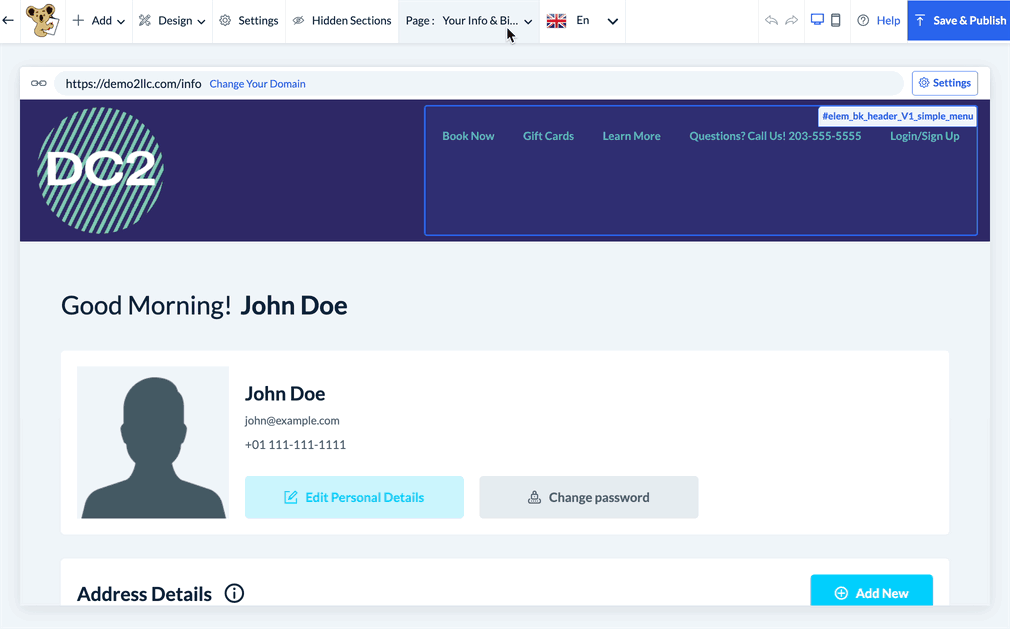Select Book Now menu item
1010x629 pixels.
(468, 136)
